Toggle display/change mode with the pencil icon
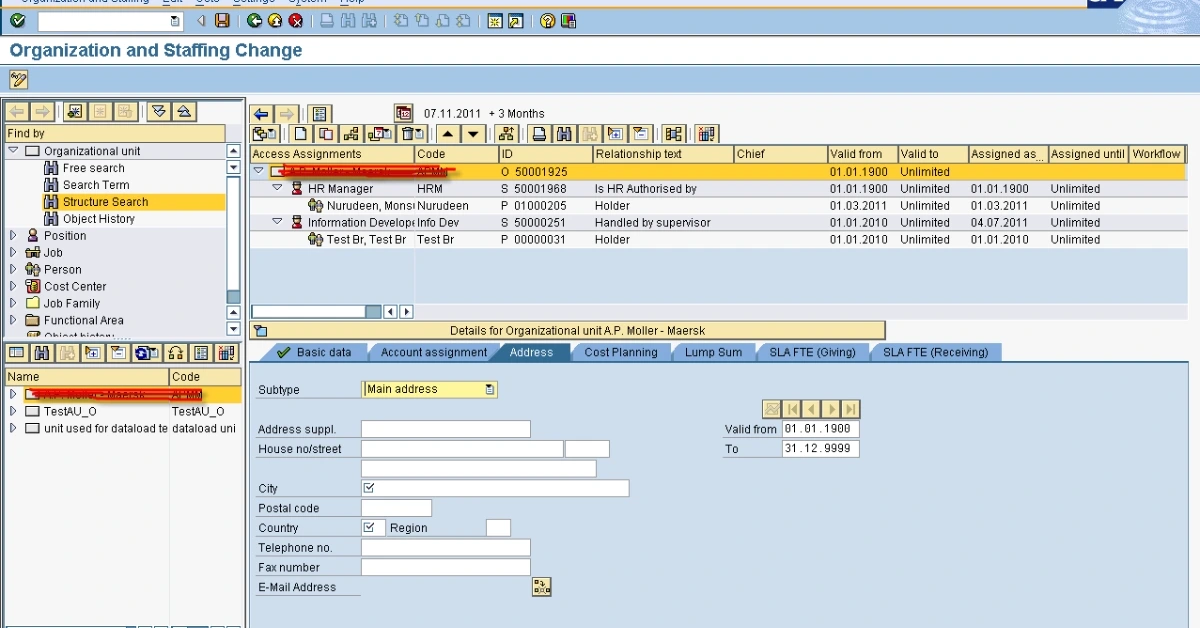Viewport: 1200px width, 628px height. pyautogui.click(x=18, y=80)
